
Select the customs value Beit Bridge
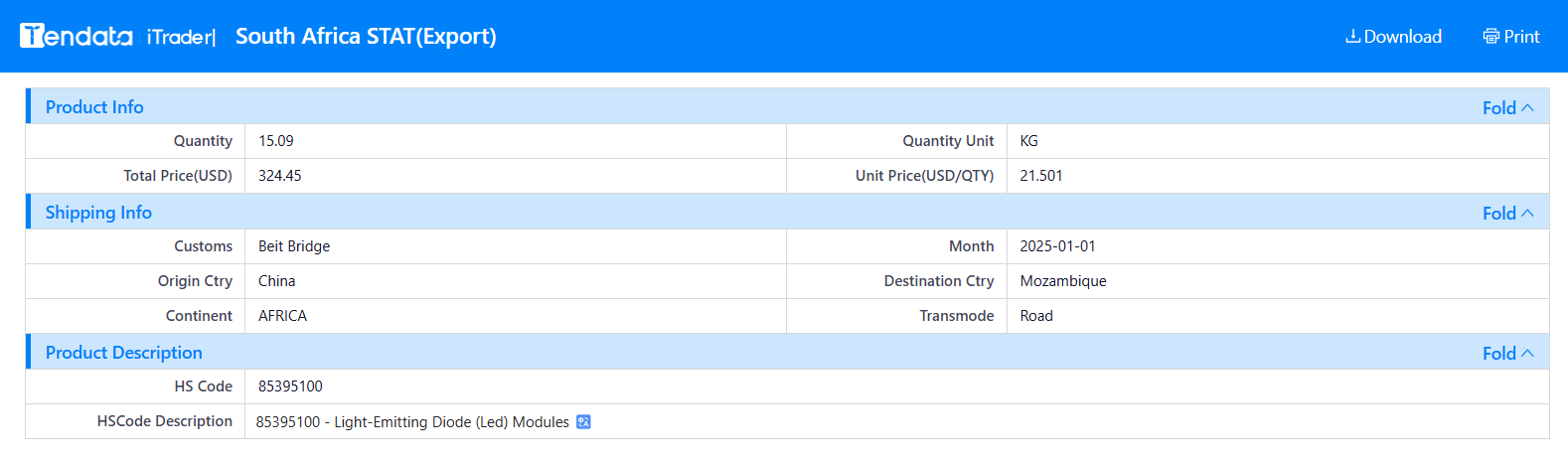[x=294, y=246]
